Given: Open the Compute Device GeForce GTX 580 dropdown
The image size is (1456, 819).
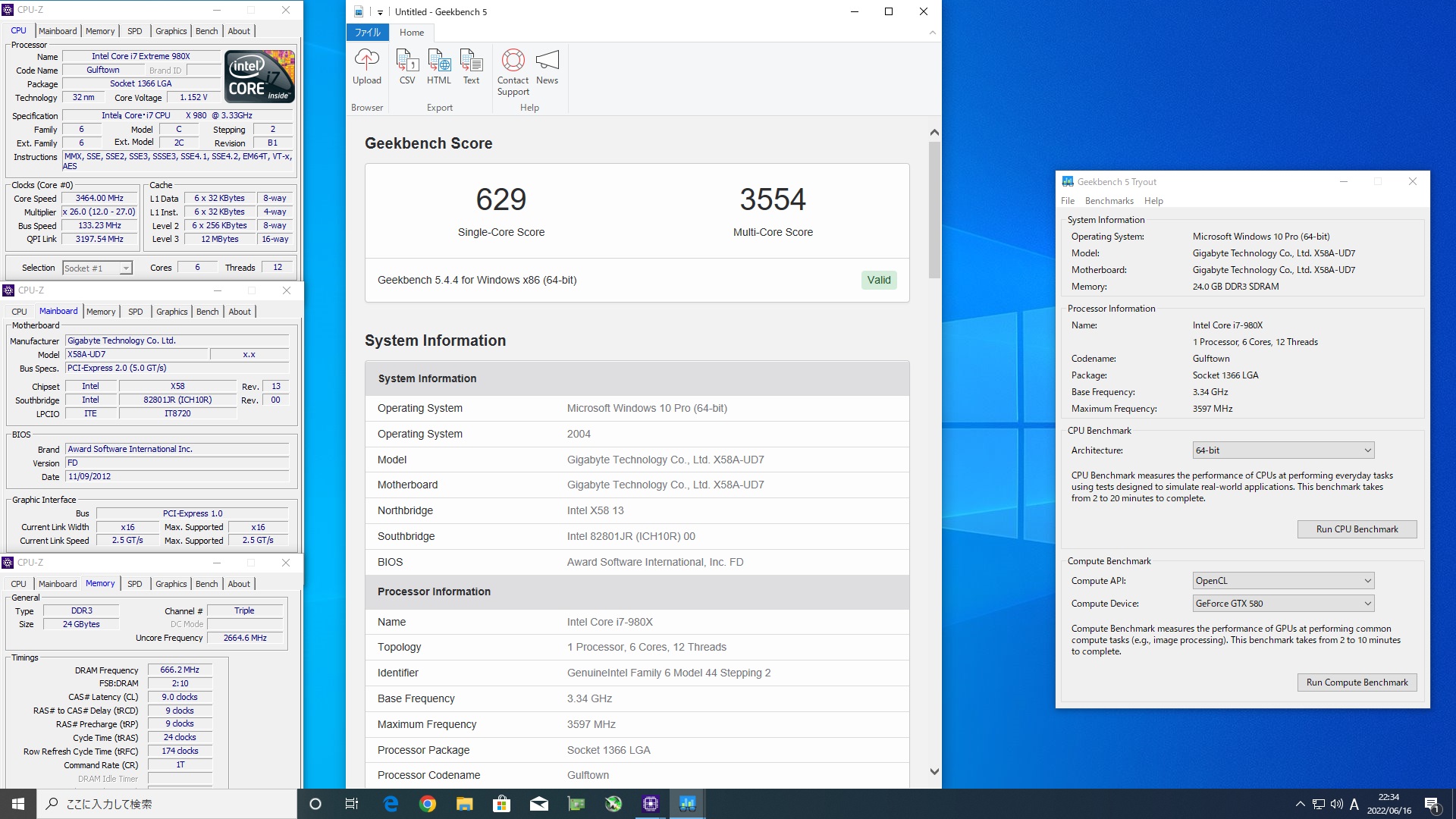Looking at the screenshot, I should (x=1283, y=604).
